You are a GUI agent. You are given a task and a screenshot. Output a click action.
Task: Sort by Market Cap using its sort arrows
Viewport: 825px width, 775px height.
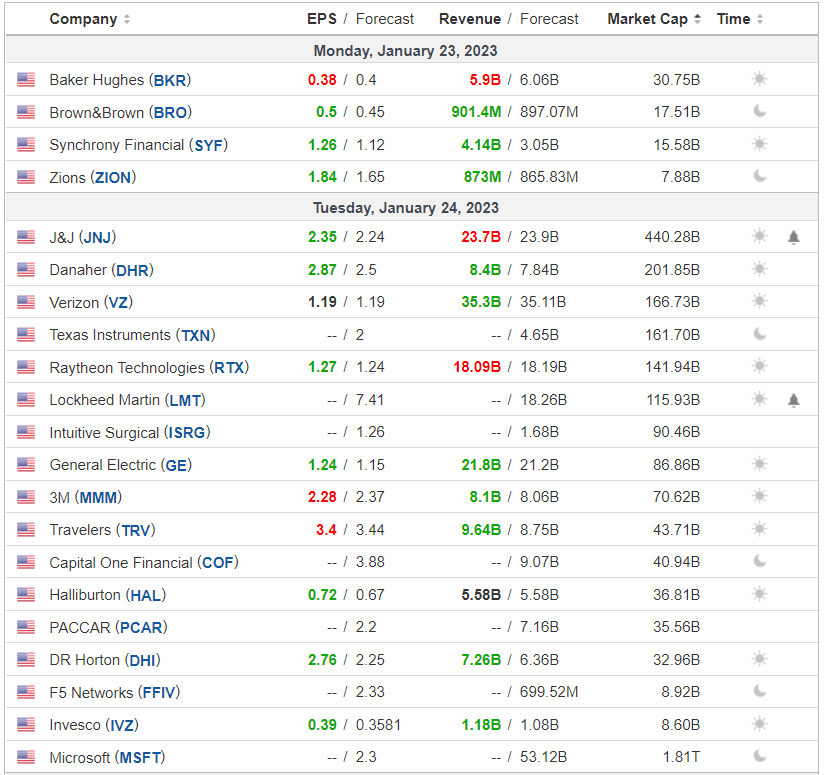(x=697, y=19)
